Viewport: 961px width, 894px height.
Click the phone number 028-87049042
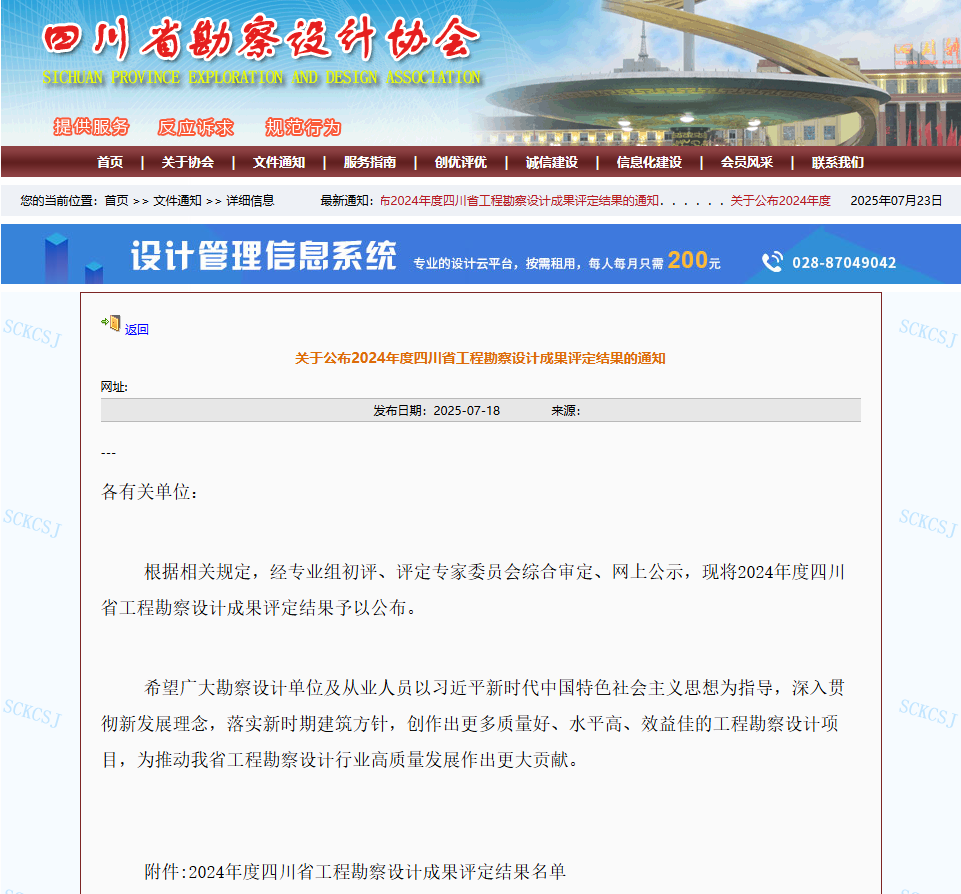click(x=844, y=263)
